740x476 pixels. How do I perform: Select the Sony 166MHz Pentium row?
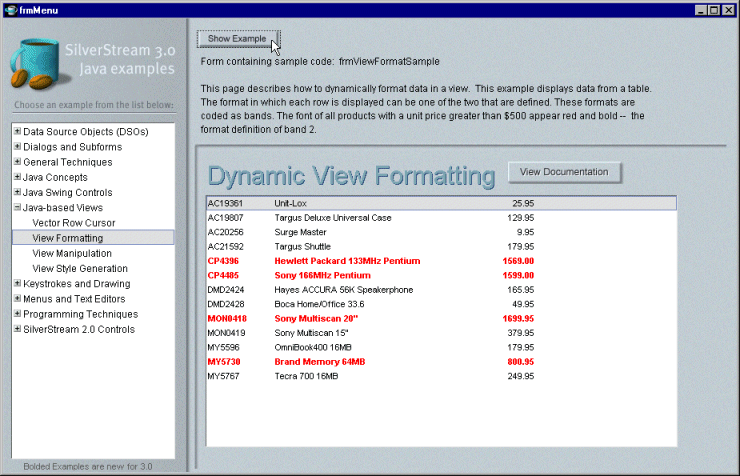[x=441, y=276]
